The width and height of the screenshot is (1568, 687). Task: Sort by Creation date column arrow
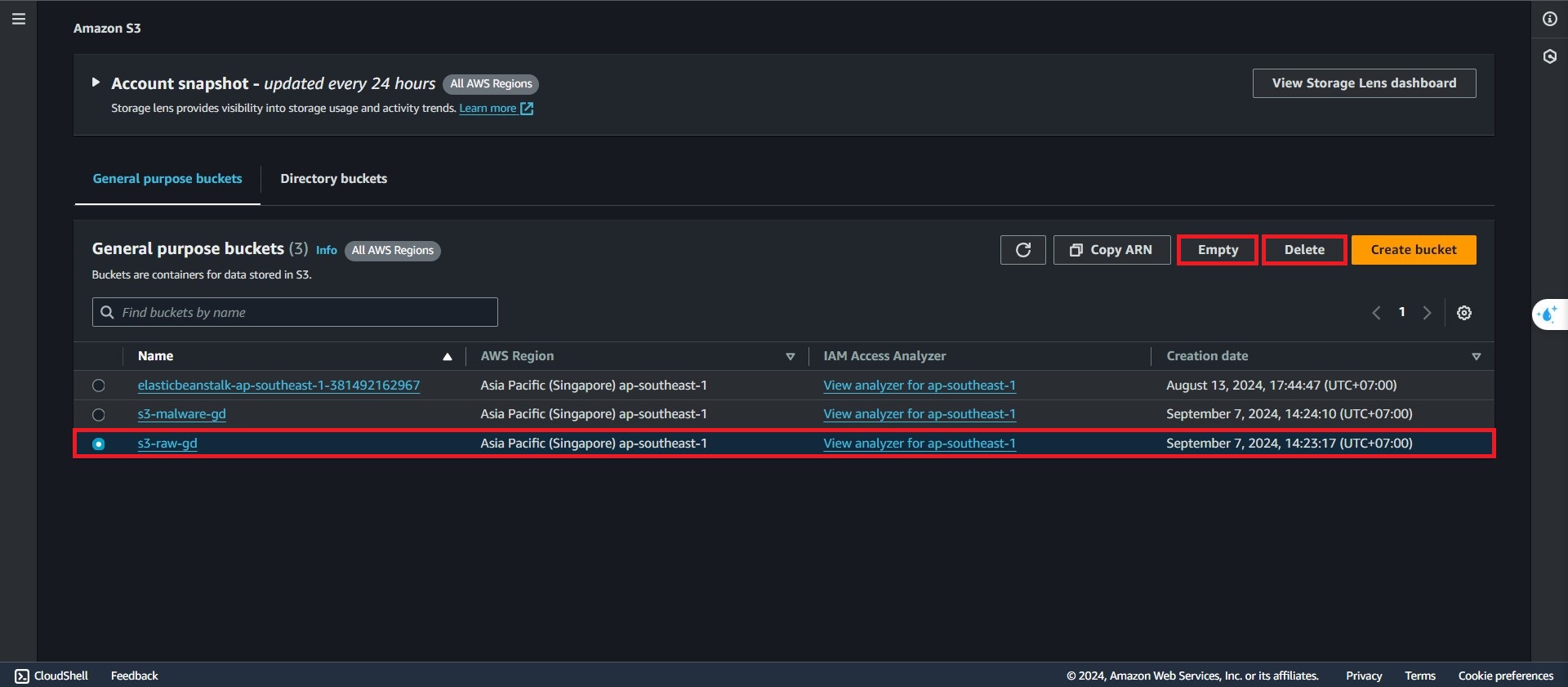(1476, 356)
